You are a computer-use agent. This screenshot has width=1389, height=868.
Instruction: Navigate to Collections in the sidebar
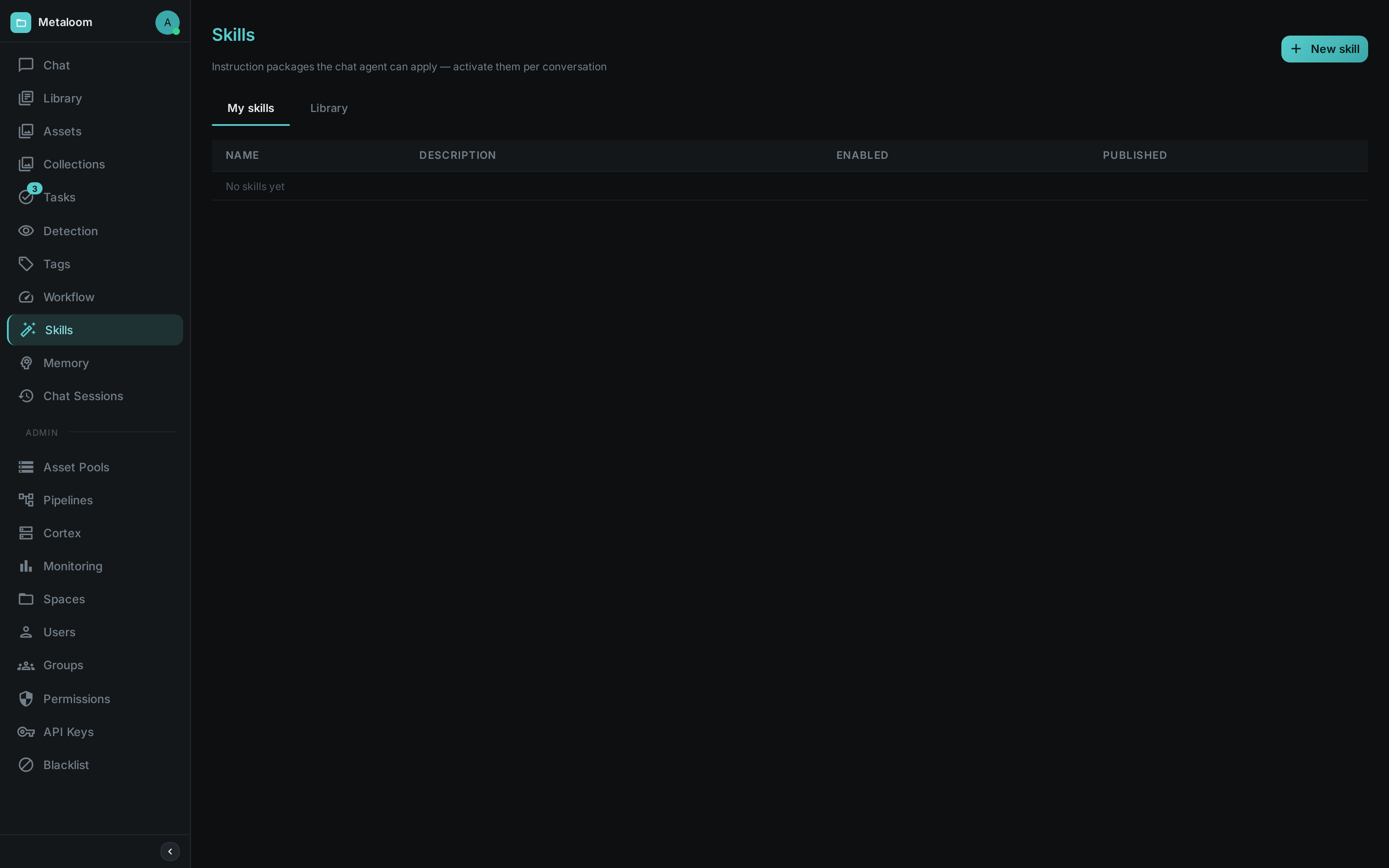pyautogui.click(x=95, y=164)
